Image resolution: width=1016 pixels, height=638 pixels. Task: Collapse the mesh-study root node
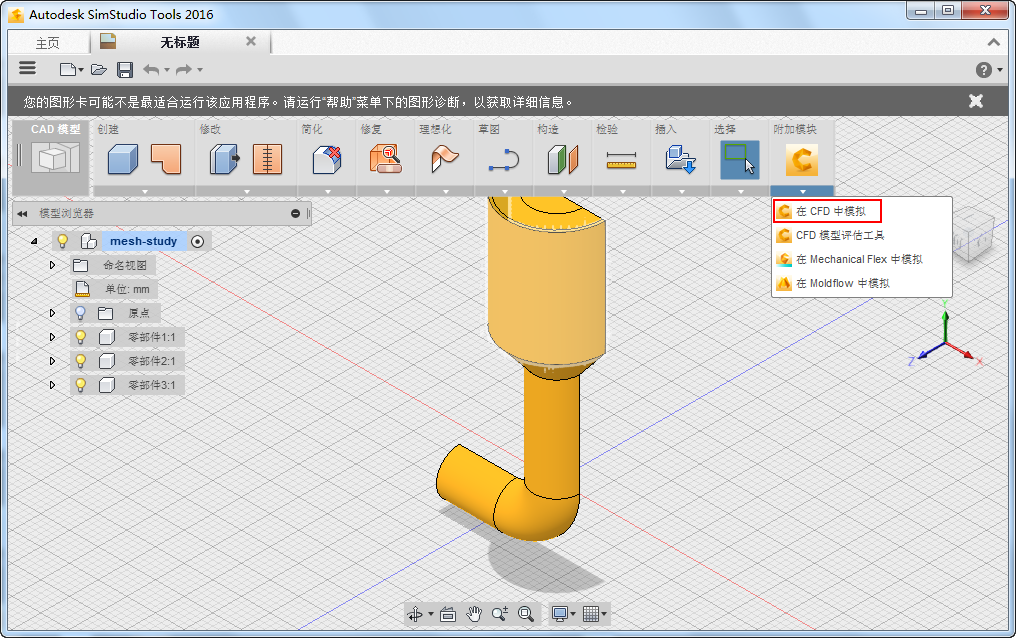(34, 242)
